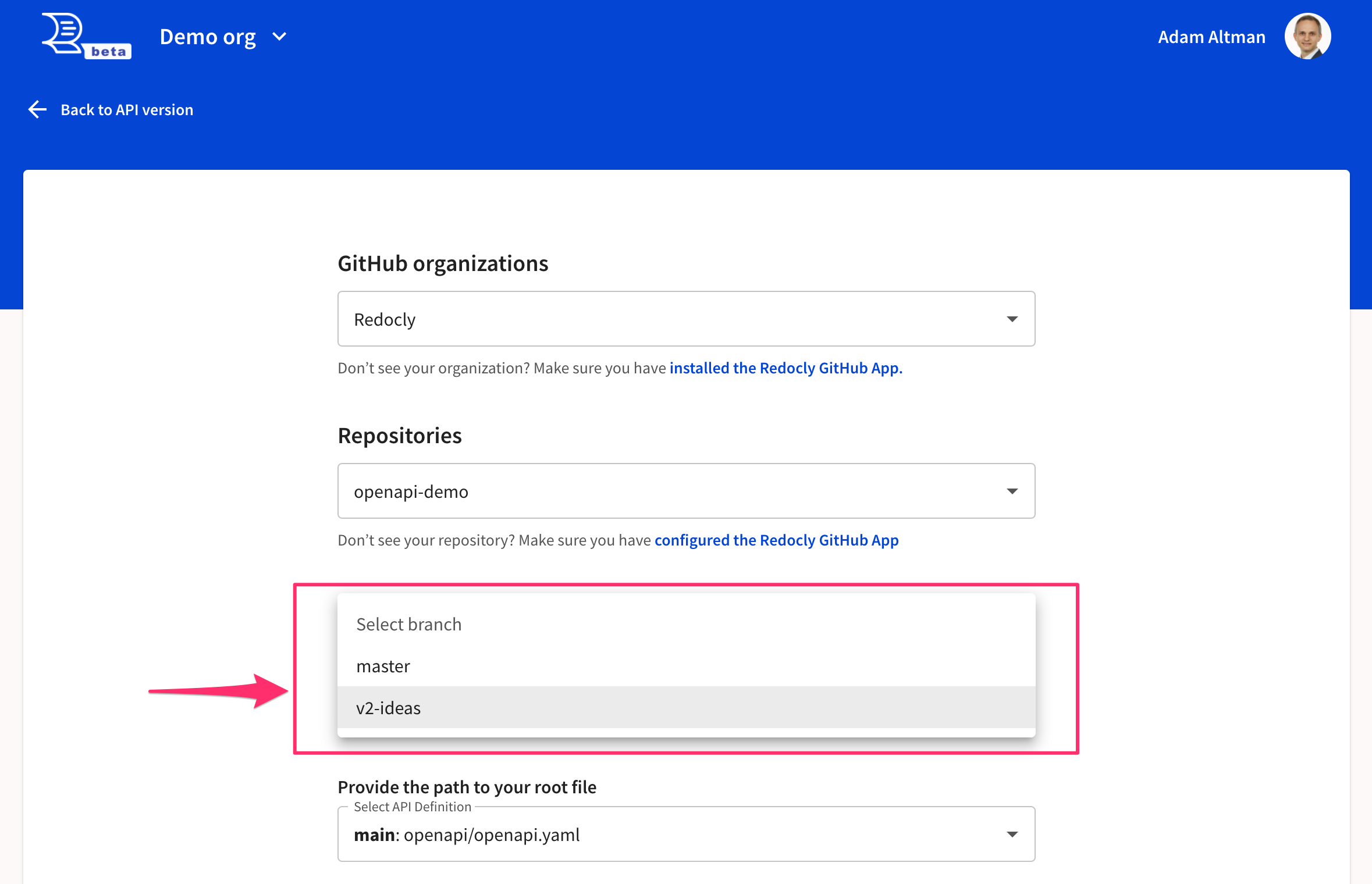
Task: Click the user avatar photo
Action: point(1307,36)
